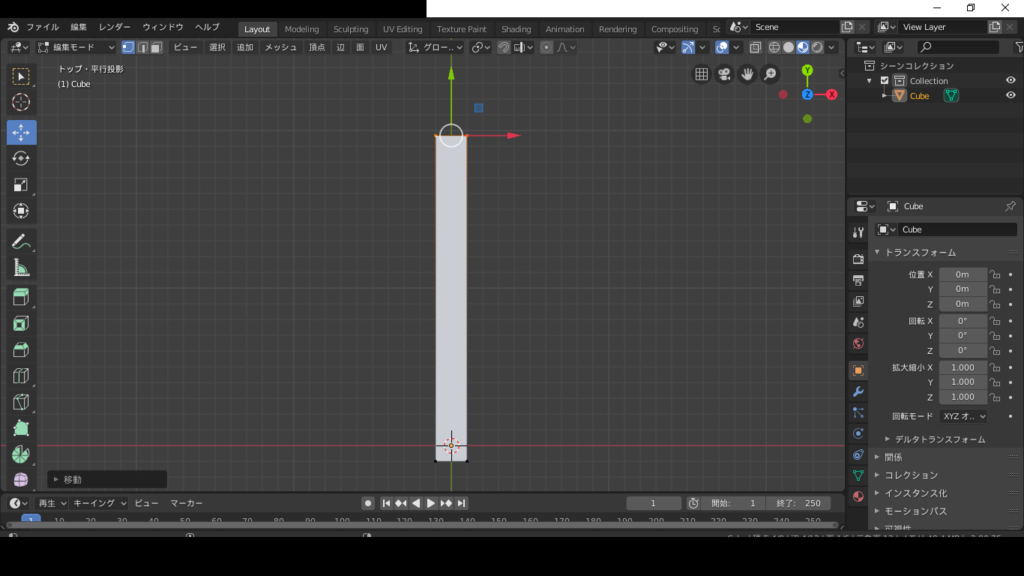Toggle camera view via viewport camera icon
The height and width of the screenshot is (576, 1024).
[724, 74]
